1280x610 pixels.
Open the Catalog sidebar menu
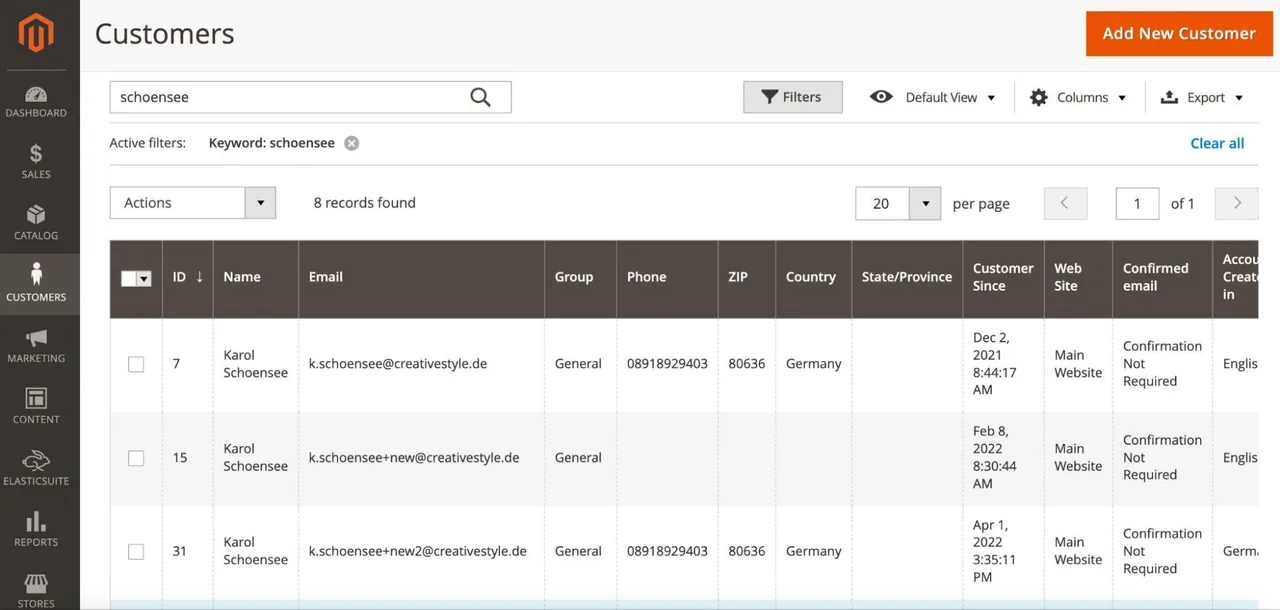coord(36,223)
